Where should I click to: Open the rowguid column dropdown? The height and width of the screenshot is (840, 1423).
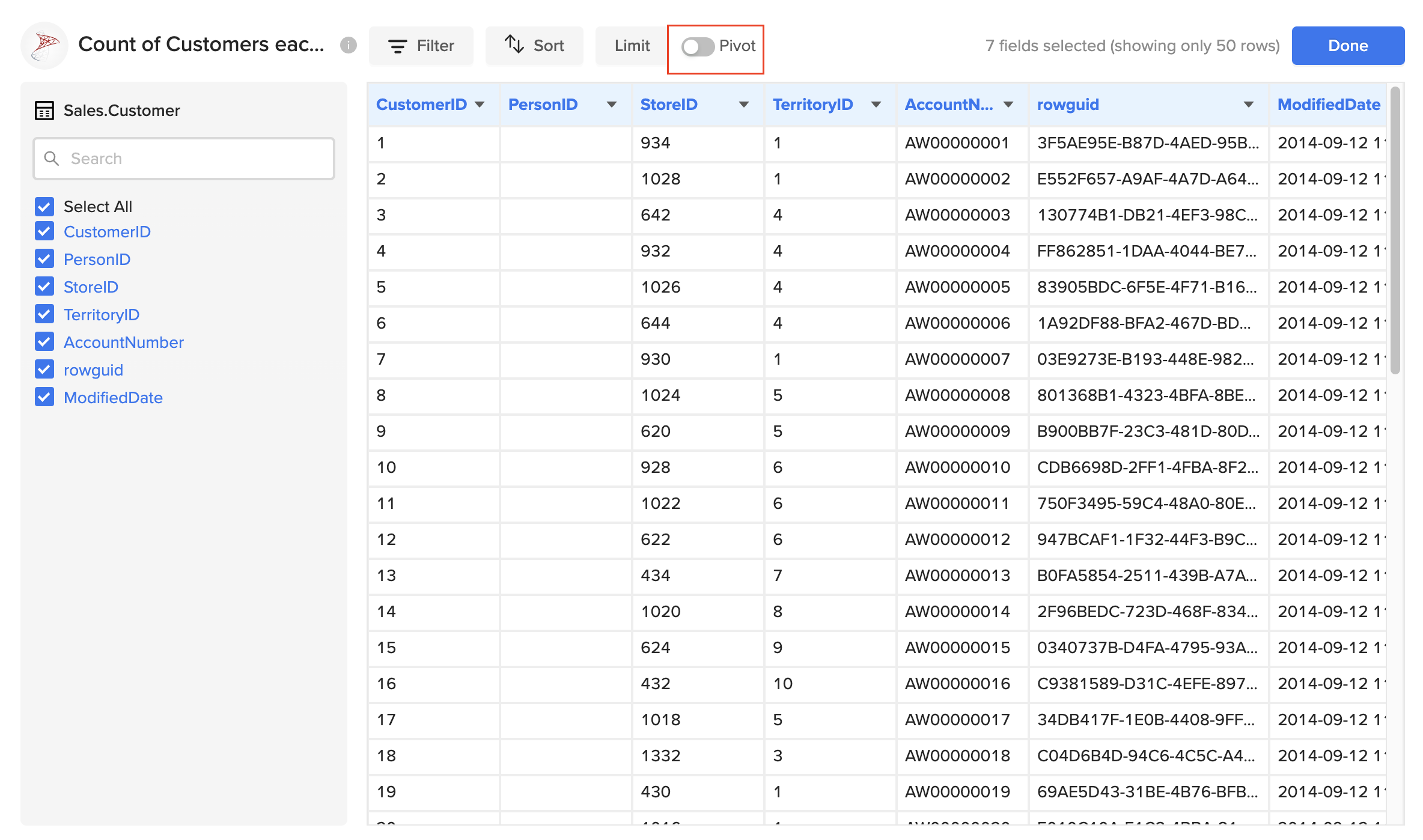pos(1248,104)
